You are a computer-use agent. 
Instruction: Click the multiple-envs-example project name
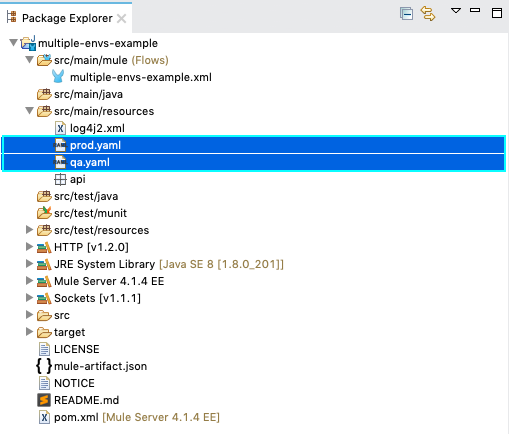tap(98, 43)
